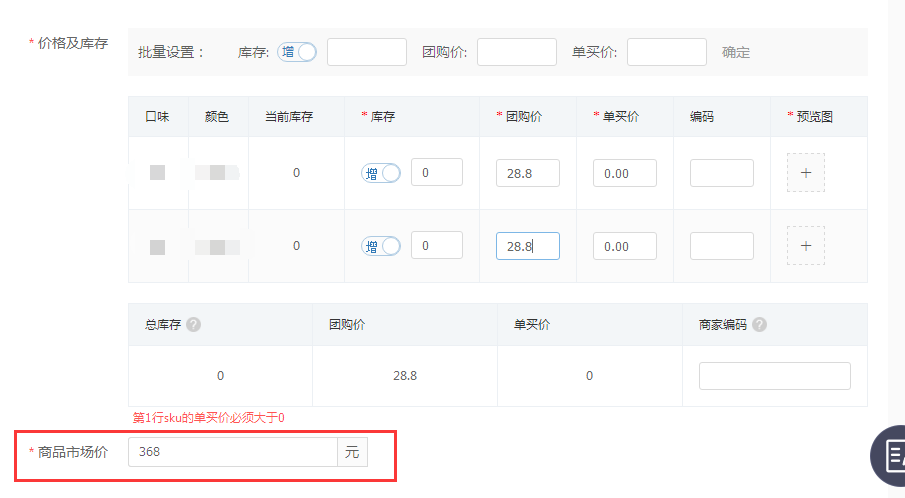Click the 商品市场价 field showing 368

232,452
